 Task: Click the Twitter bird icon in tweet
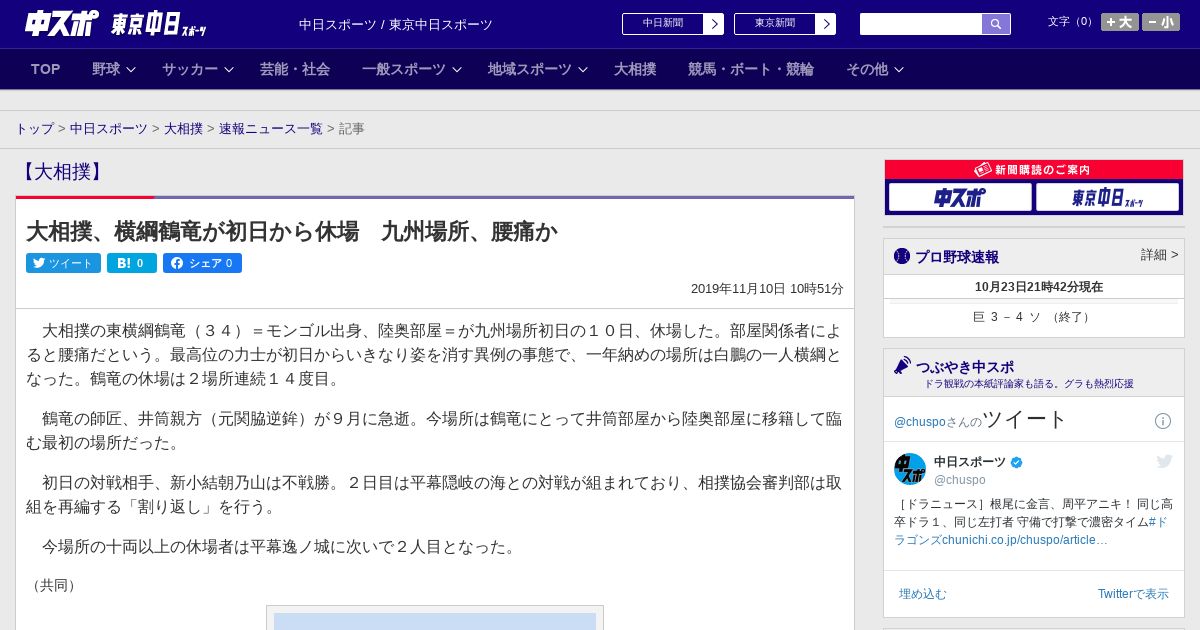pos(1164,461)
